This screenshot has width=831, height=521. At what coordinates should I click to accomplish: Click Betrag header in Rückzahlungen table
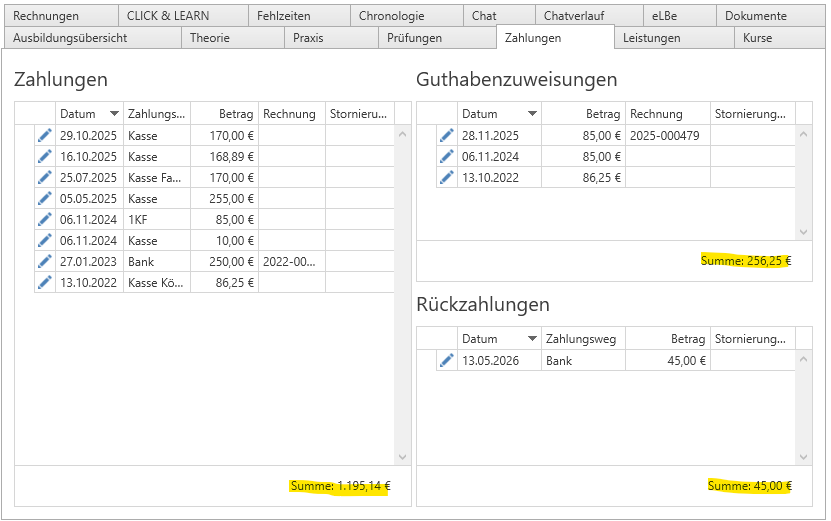pyautogui.click(x=668, y=339)
